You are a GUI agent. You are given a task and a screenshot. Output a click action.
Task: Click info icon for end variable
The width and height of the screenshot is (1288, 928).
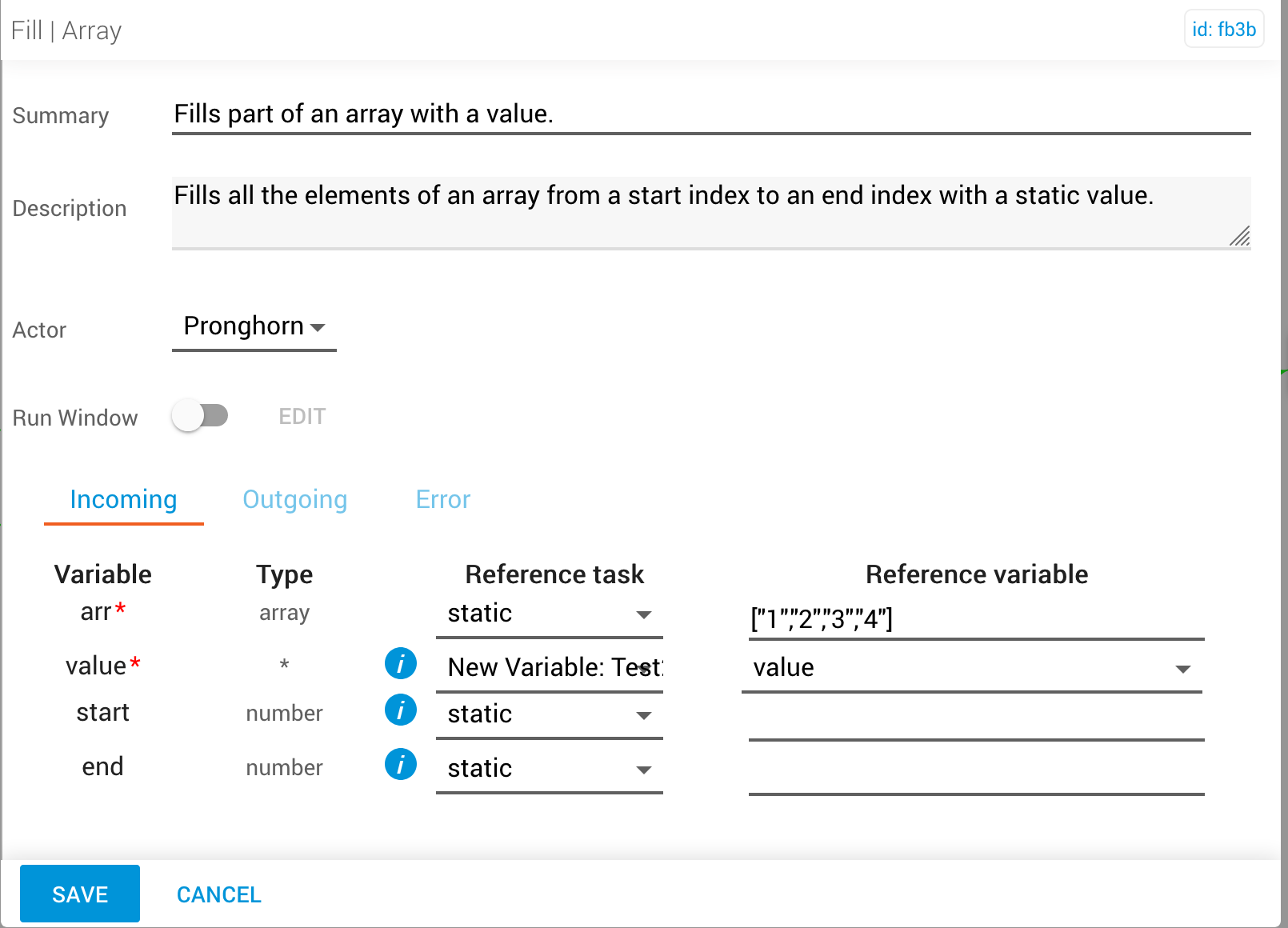[400, 765]
